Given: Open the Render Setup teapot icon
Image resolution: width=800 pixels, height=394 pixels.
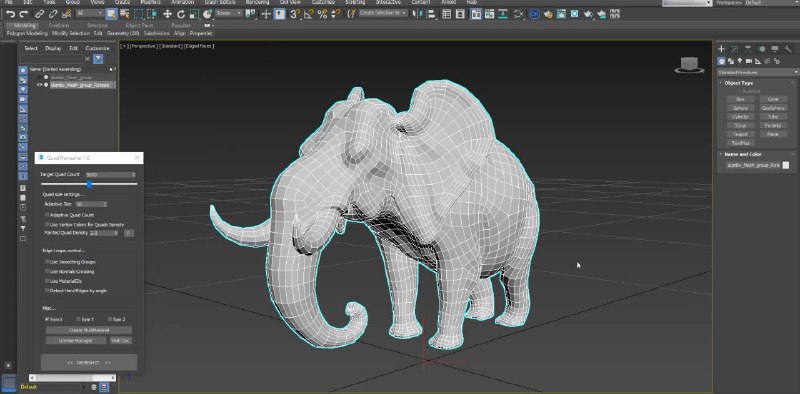Looking at the screenshot, I should coord(548,14).
